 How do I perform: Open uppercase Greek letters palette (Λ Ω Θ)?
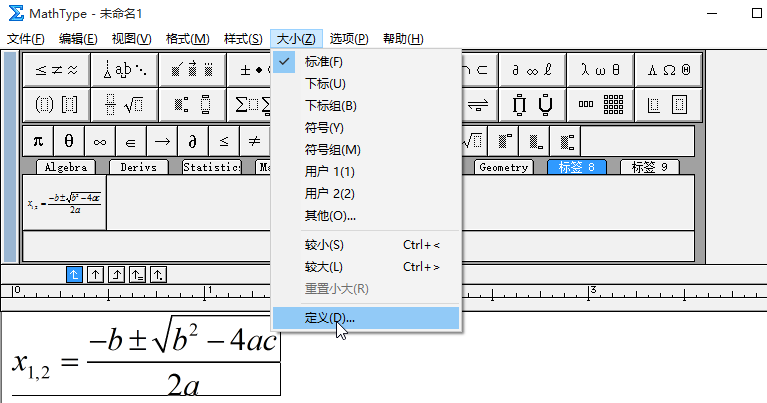tap(668, 70)
